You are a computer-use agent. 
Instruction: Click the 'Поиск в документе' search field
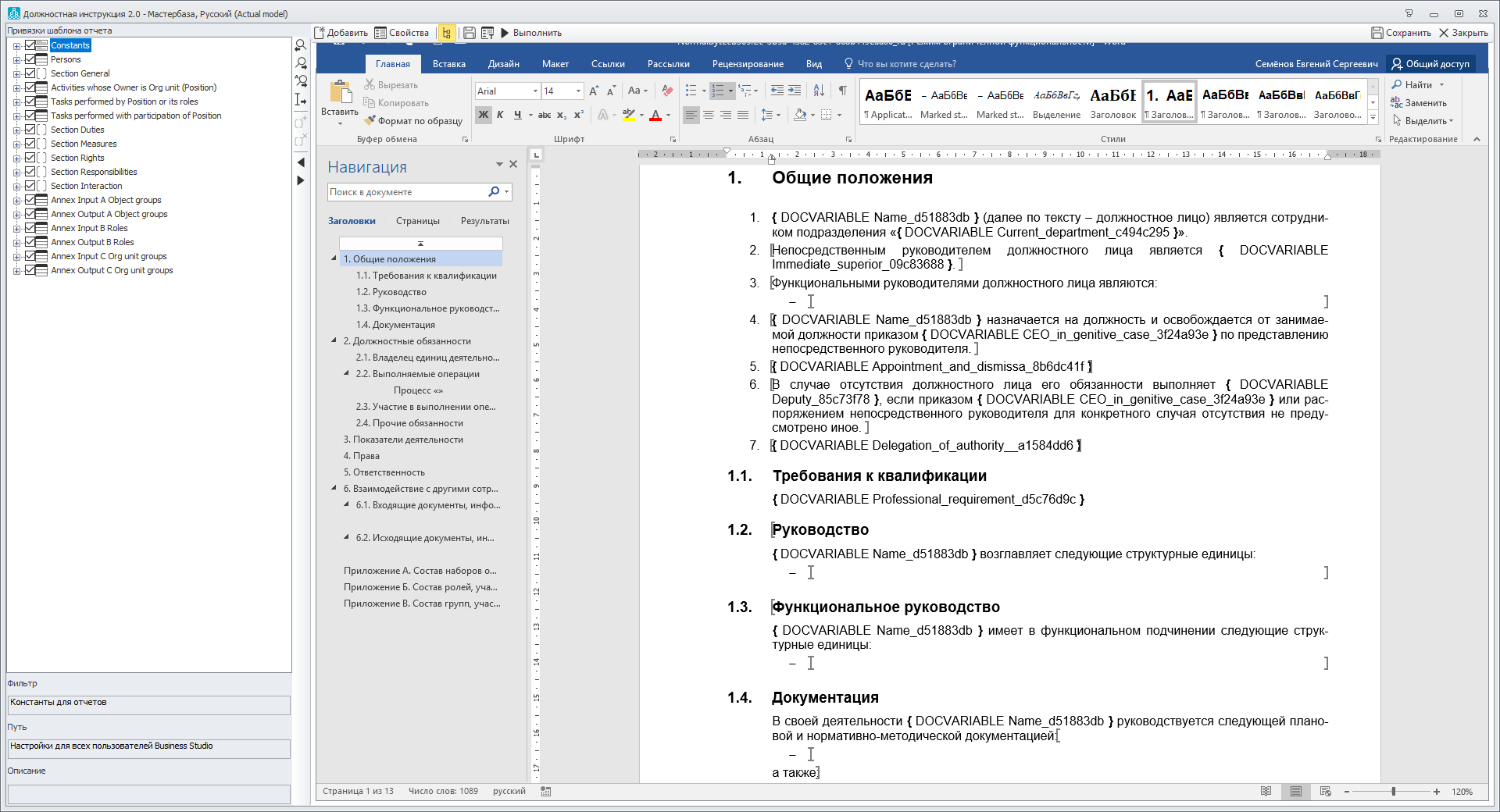[x=406, y=192]
